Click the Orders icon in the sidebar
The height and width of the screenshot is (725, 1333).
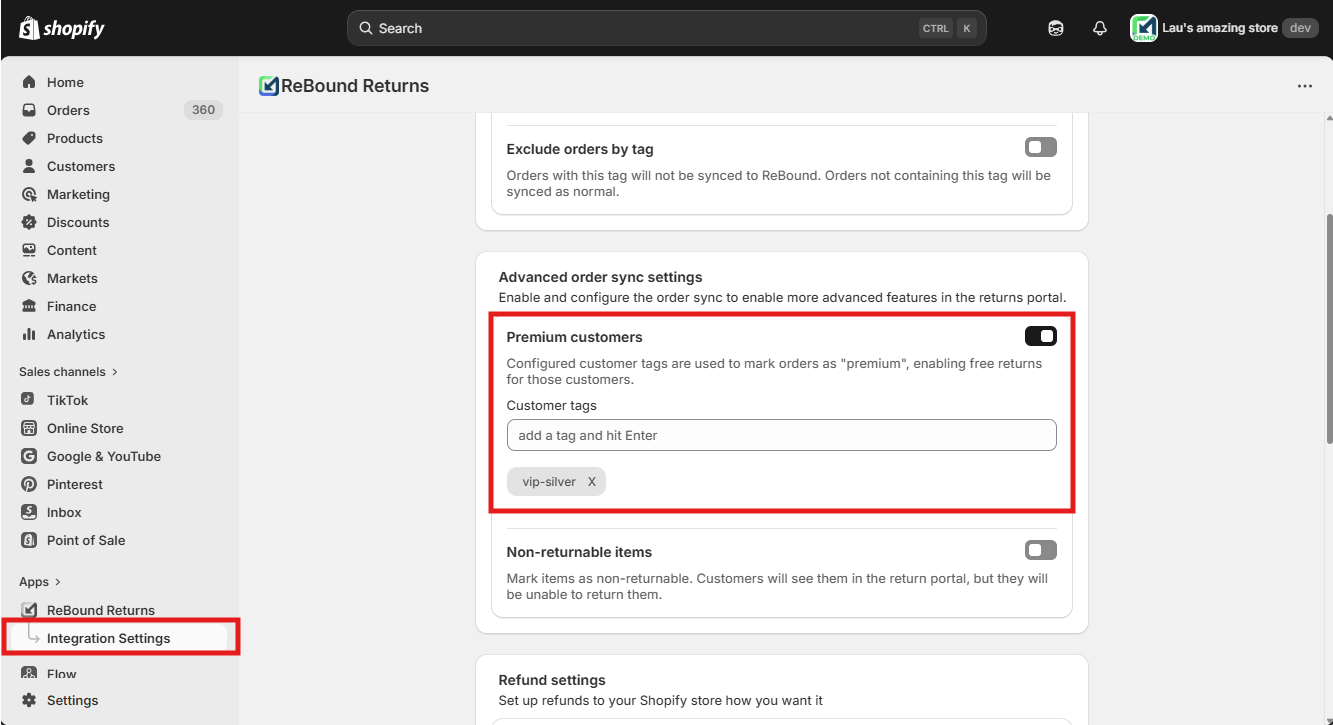pos(29,110)
